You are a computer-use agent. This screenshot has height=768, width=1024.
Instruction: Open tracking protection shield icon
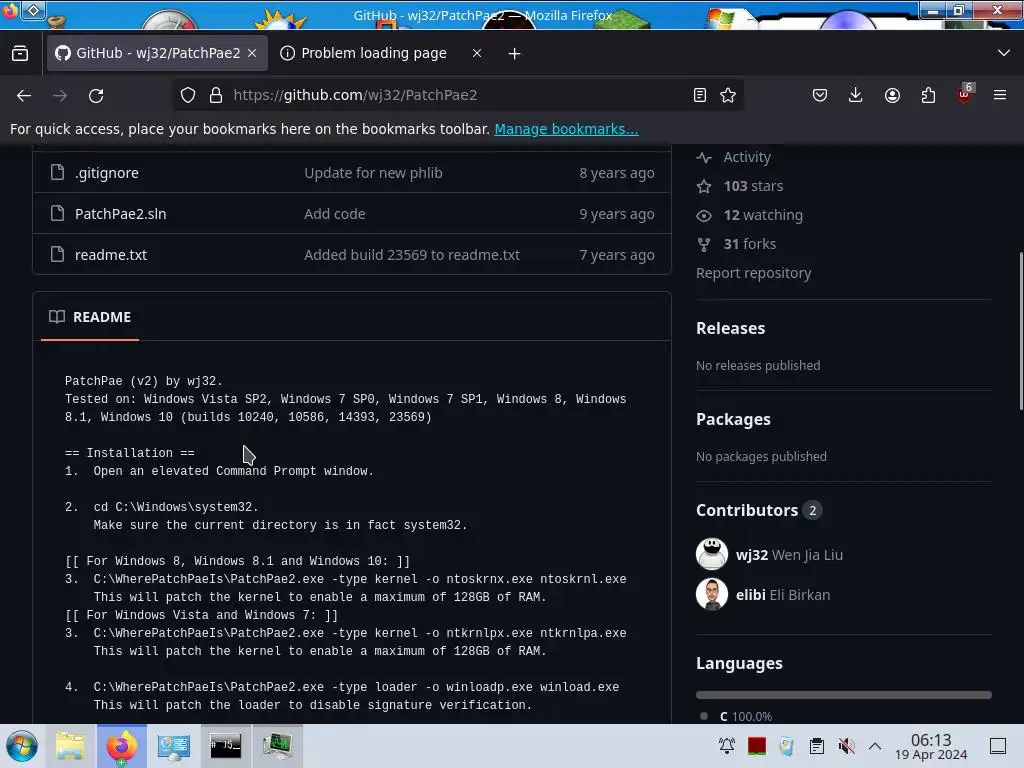click(x=188, y=95)
